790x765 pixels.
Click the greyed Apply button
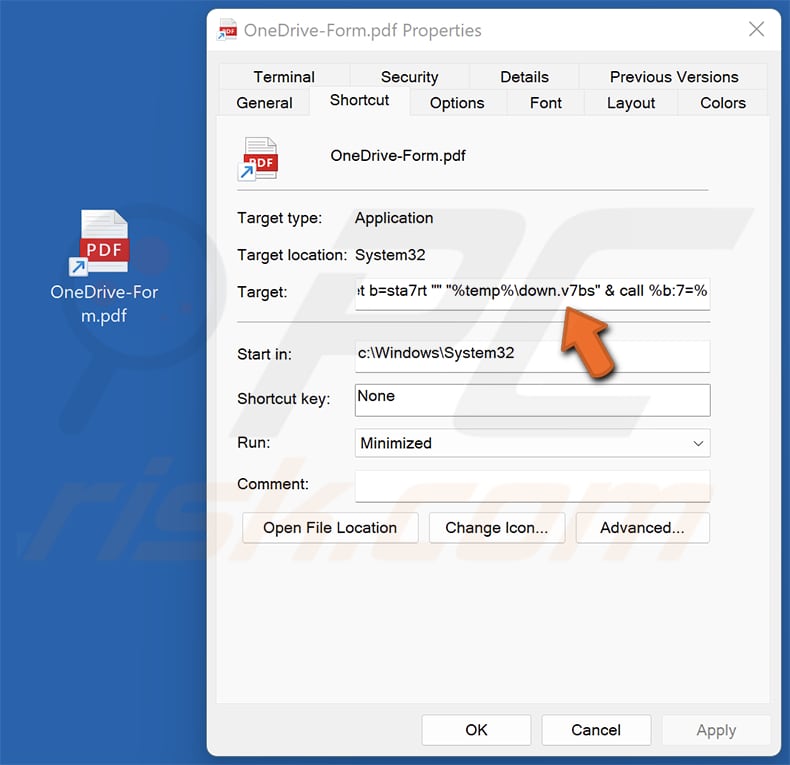click(x=716, y=730)
